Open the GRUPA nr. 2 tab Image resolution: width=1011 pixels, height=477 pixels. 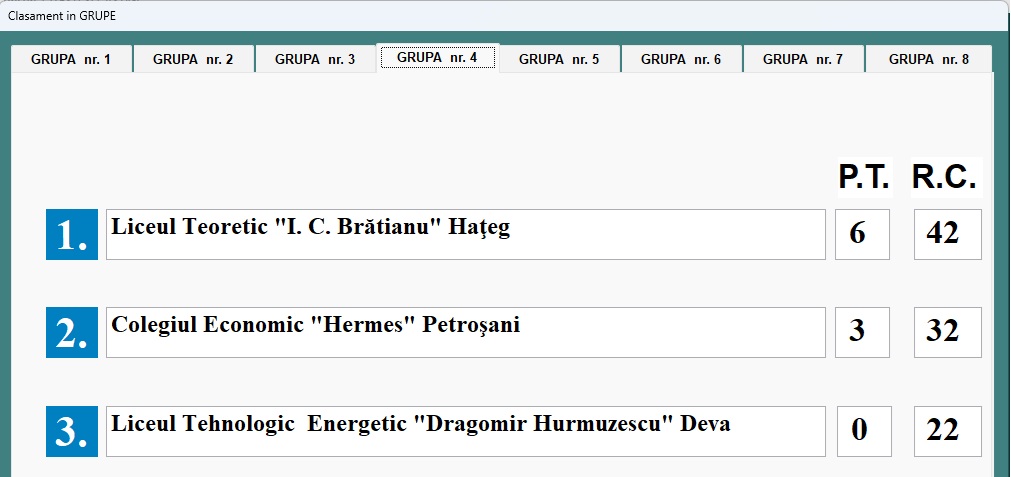tap(193, 59)
